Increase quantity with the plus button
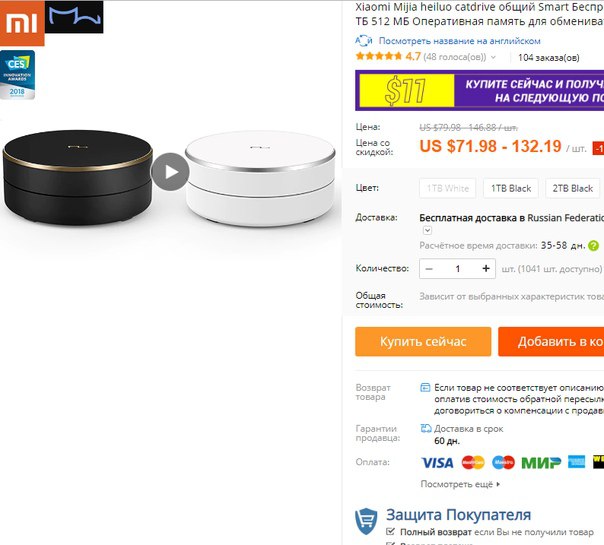 click(x=486, y=268)
